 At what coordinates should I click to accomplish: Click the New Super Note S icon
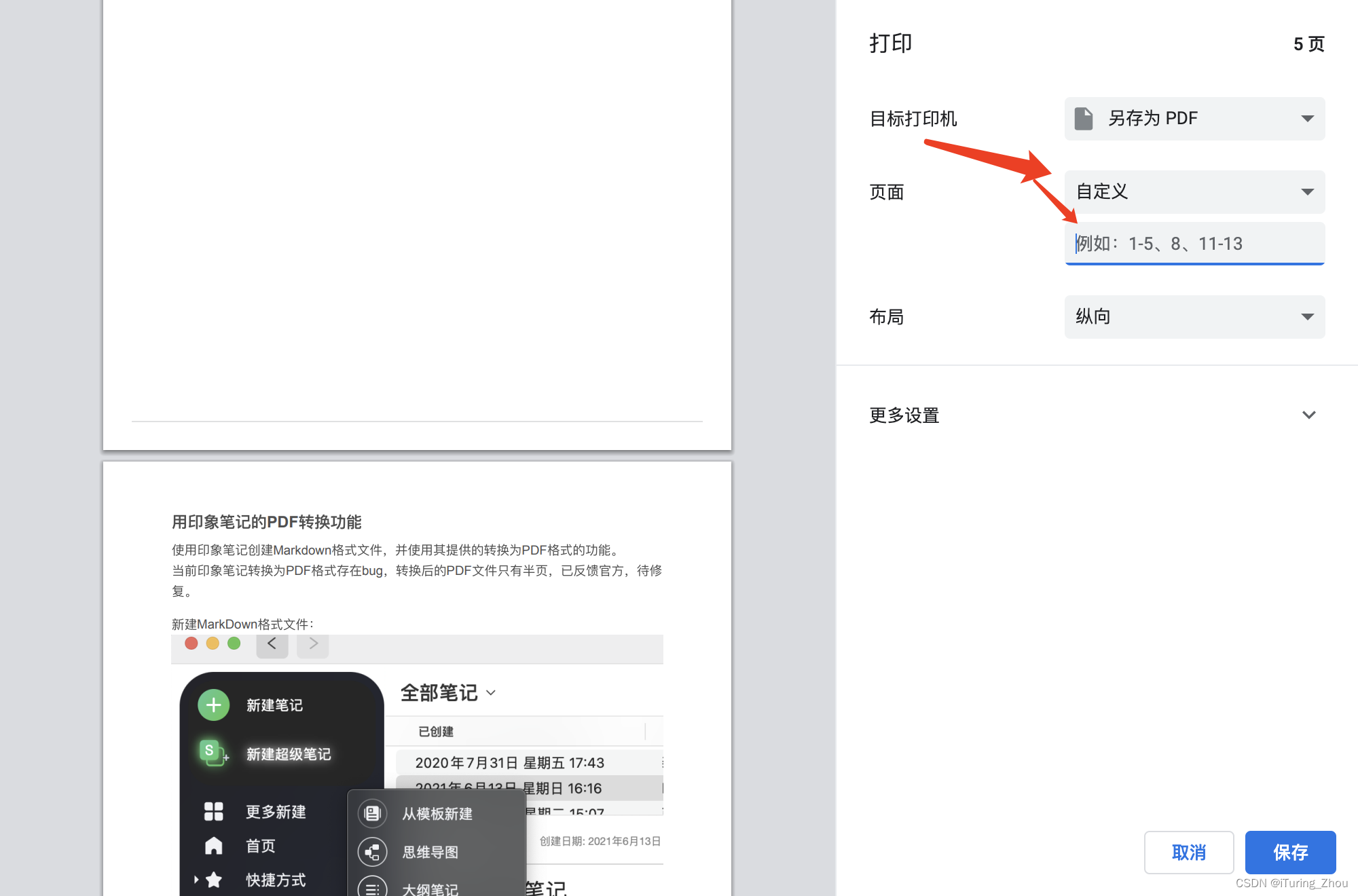(213, 753)
